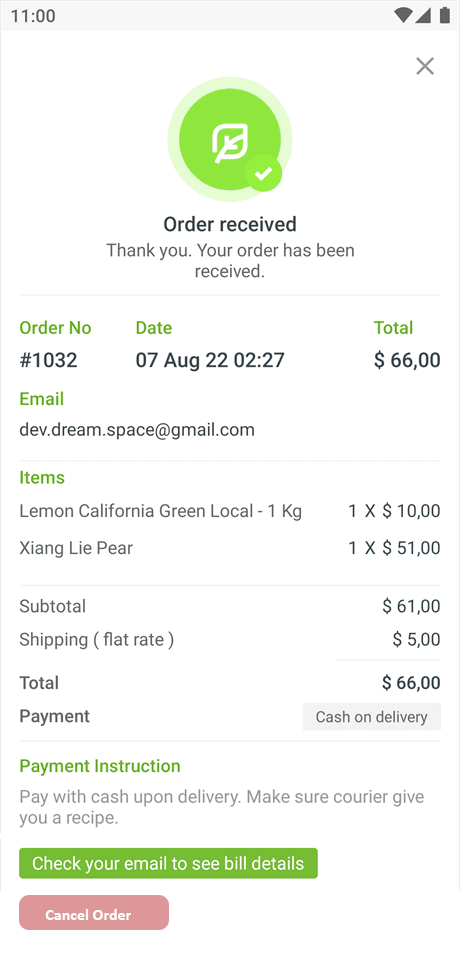Click Check your email to see bill details
The width and height of the screenshot is (460, 971).
coord(168,863)
